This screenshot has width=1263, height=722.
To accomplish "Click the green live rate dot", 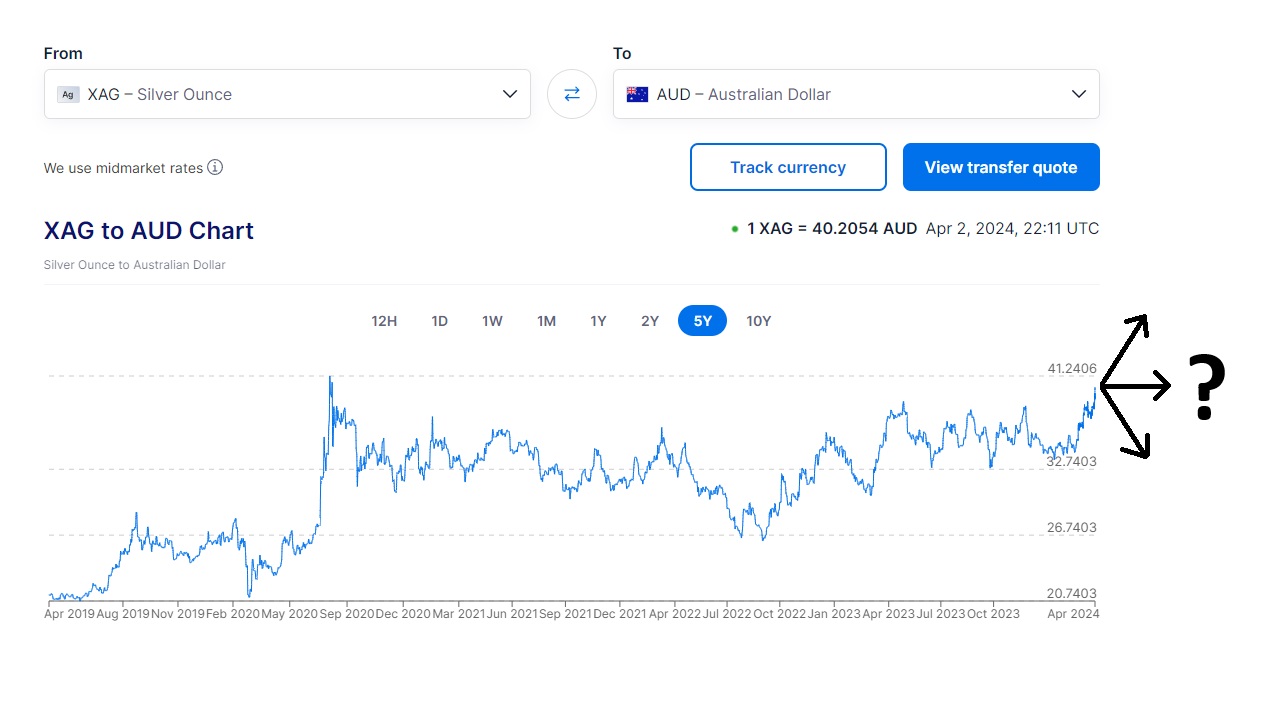I will (735, 229).
